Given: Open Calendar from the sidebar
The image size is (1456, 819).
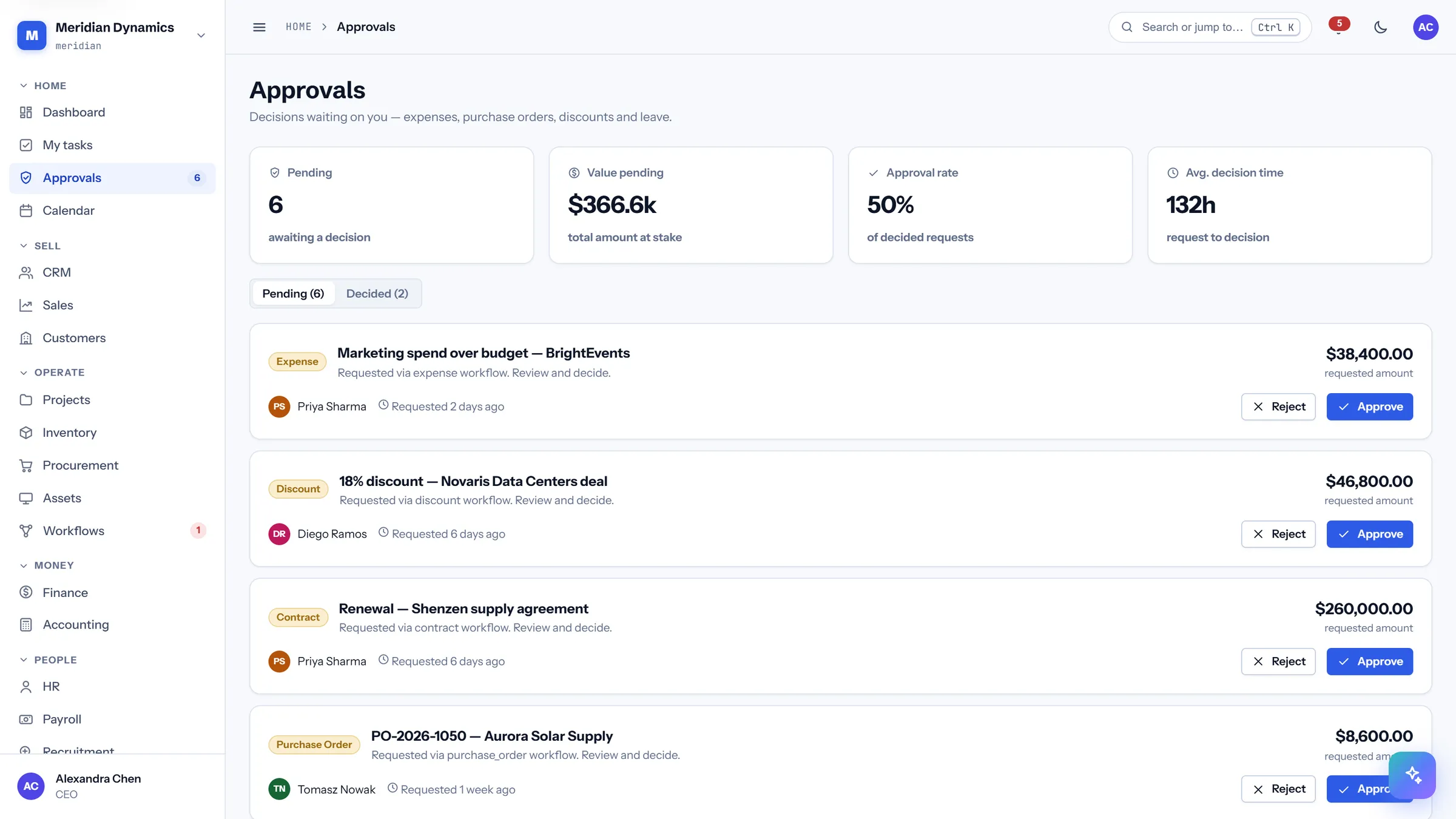Looking at the screenshot, I should (x=112, y=211).
